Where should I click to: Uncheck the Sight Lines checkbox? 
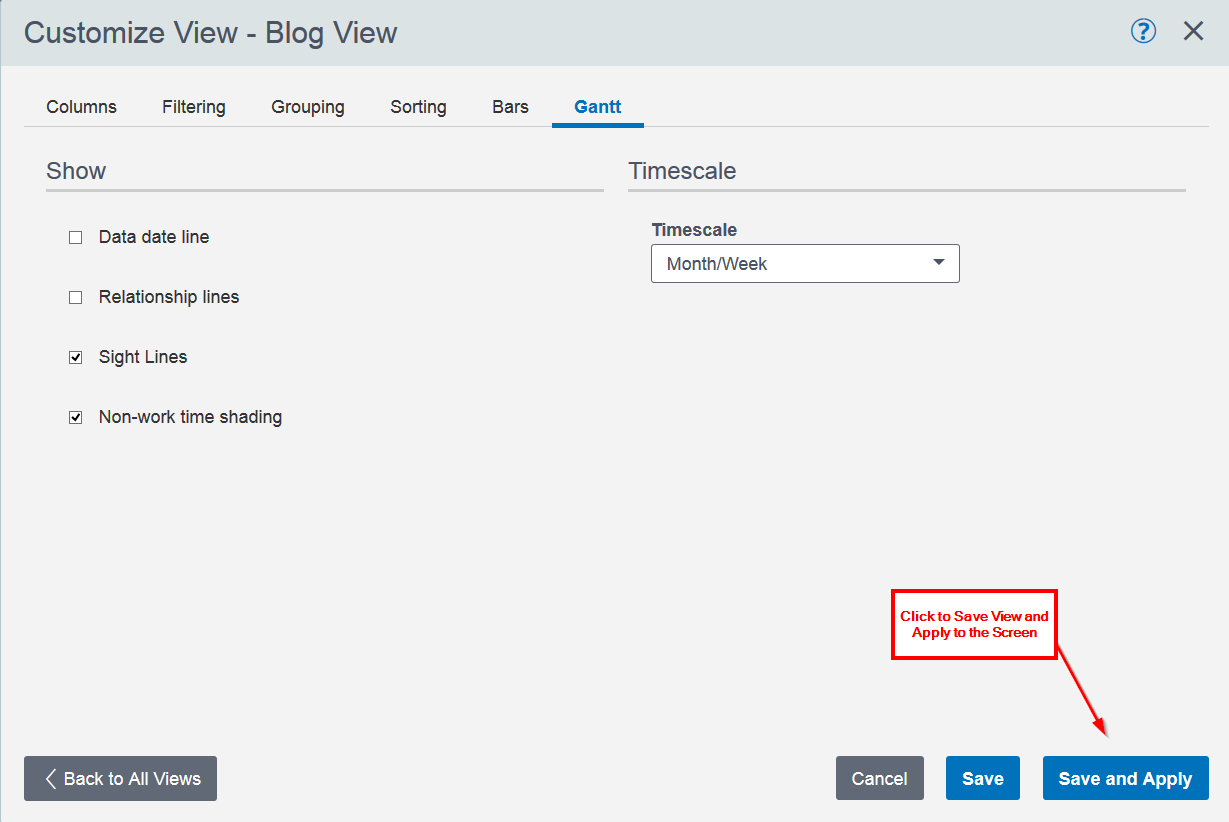(x=75, y=358)
